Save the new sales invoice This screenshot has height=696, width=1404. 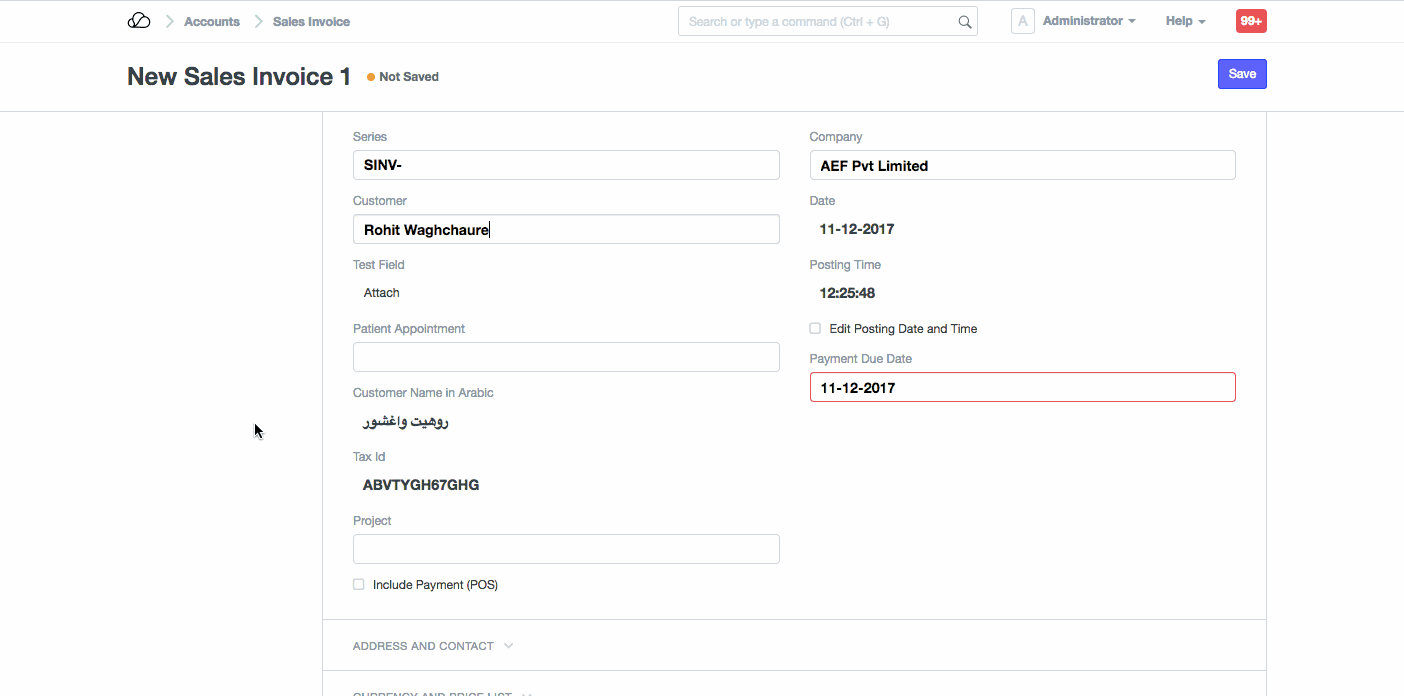click(1242, 74)
